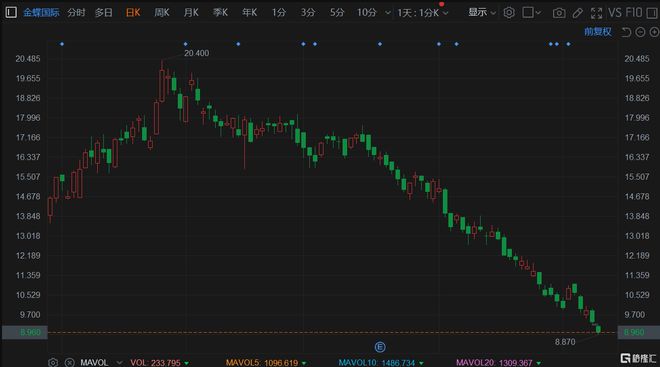Click left axis current price tag 8.960
The width and height of the screenshot is (660, 367).
[x=24, y=332]
